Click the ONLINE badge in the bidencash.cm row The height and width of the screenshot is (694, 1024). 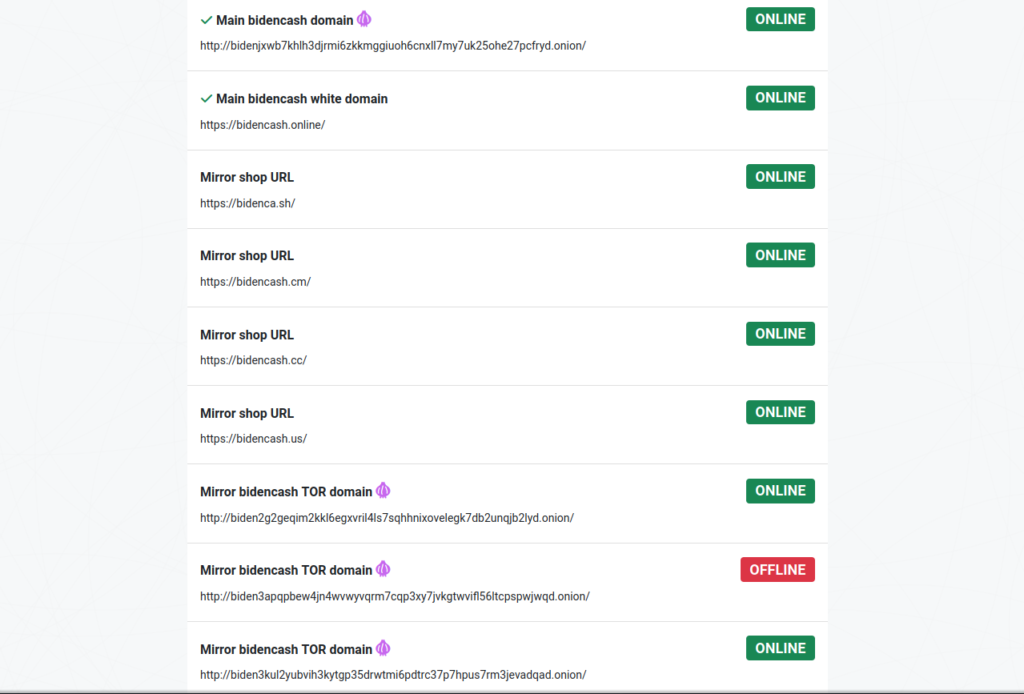coord(780,255)
